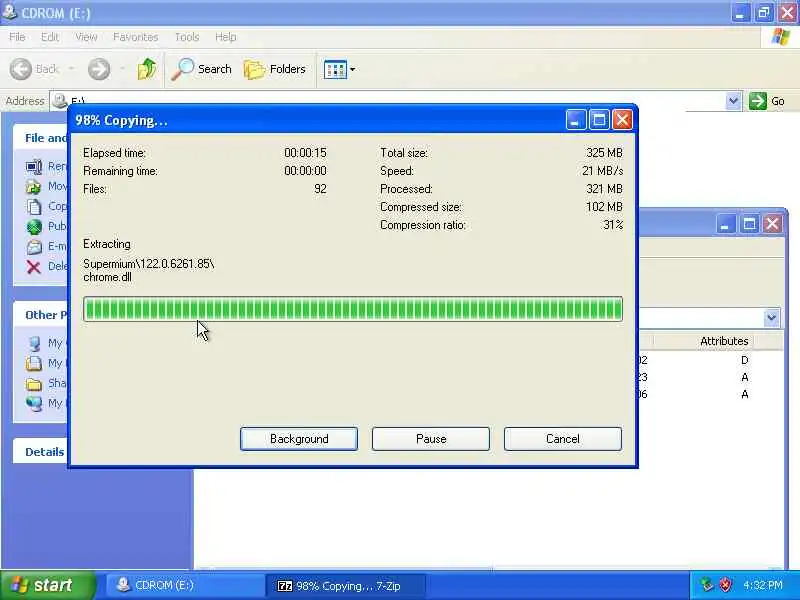Open Search in the Explorer toolbar
The width and height of the screenshot is (800, 600).
[201, 69]
